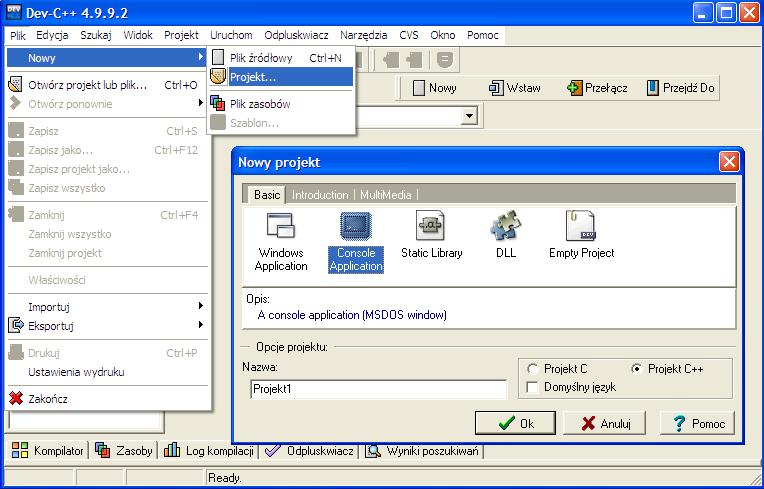Choose the Empty Project icon
This screenshot has width=764, height=489.
pos(580,226)
